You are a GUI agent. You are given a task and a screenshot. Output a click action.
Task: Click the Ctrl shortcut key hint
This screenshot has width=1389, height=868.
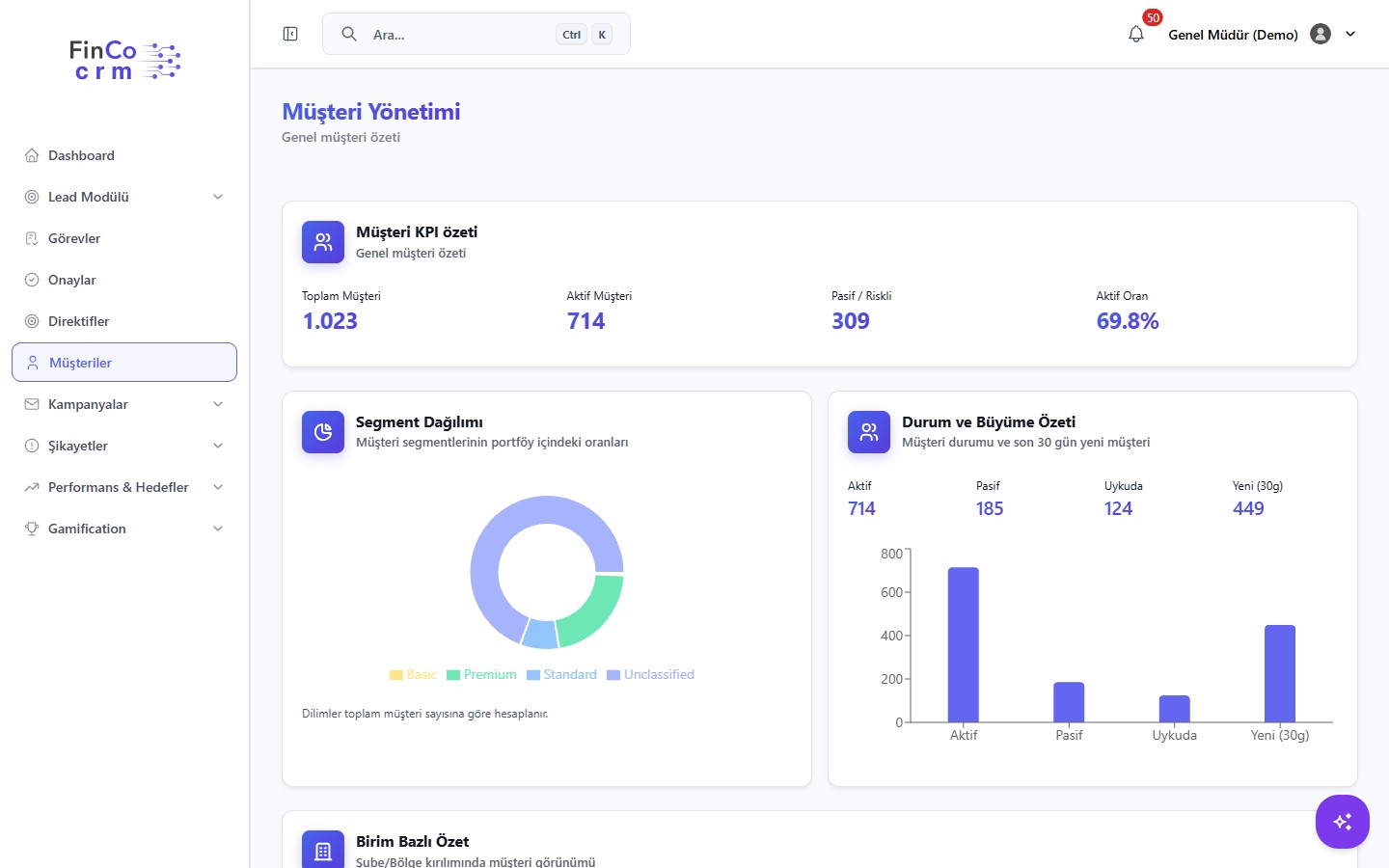pos(572,35)
